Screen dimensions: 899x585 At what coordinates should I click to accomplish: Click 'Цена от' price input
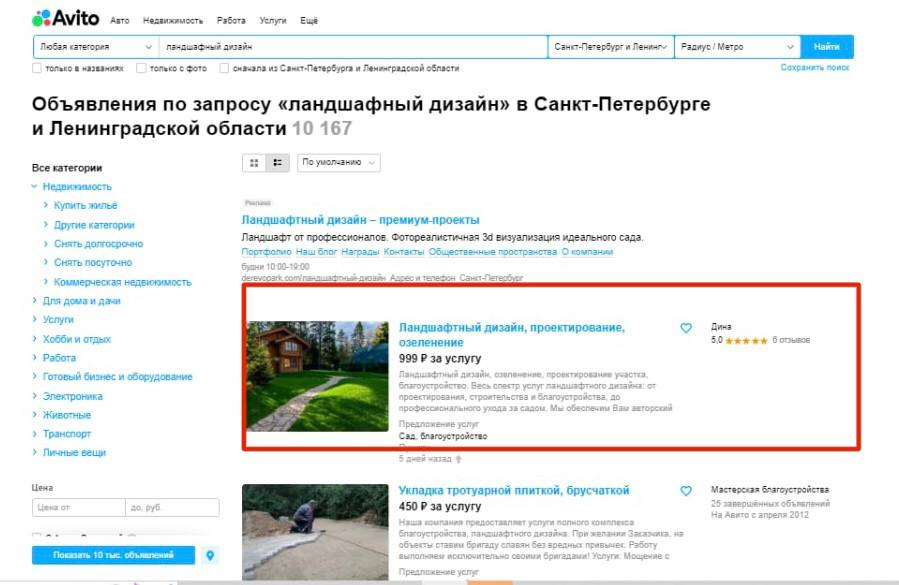point(79,508)
